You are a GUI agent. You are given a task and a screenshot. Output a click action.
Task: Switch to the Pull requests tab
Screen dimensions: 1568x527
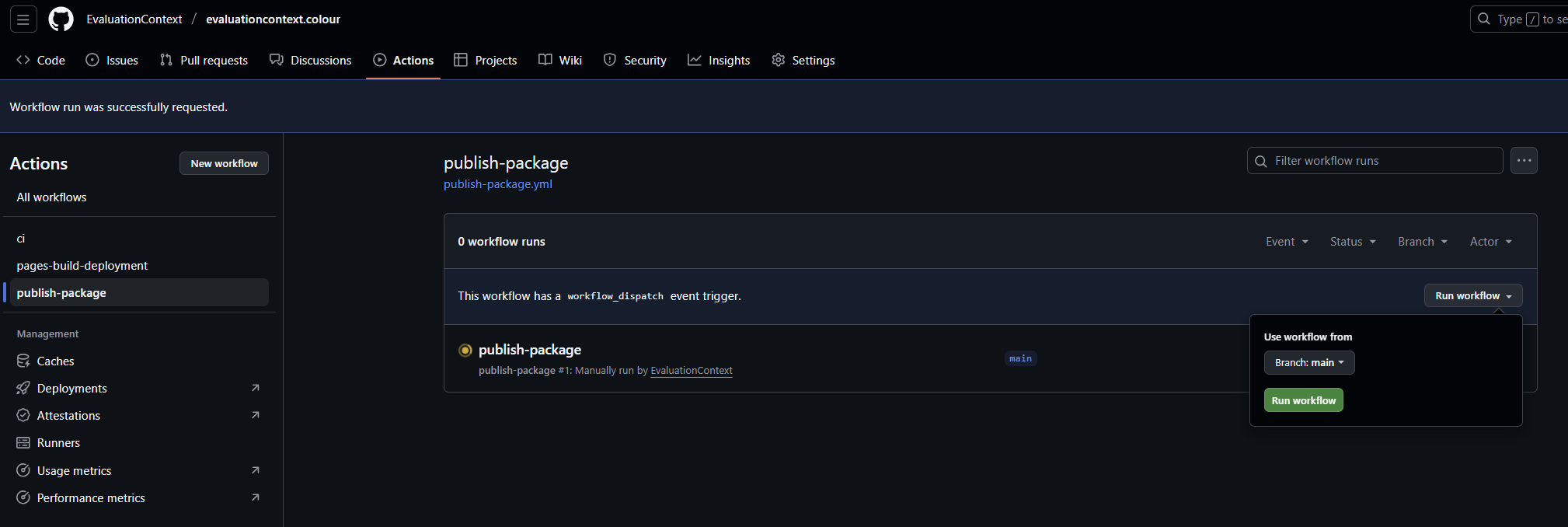click(x=204, y=61)
